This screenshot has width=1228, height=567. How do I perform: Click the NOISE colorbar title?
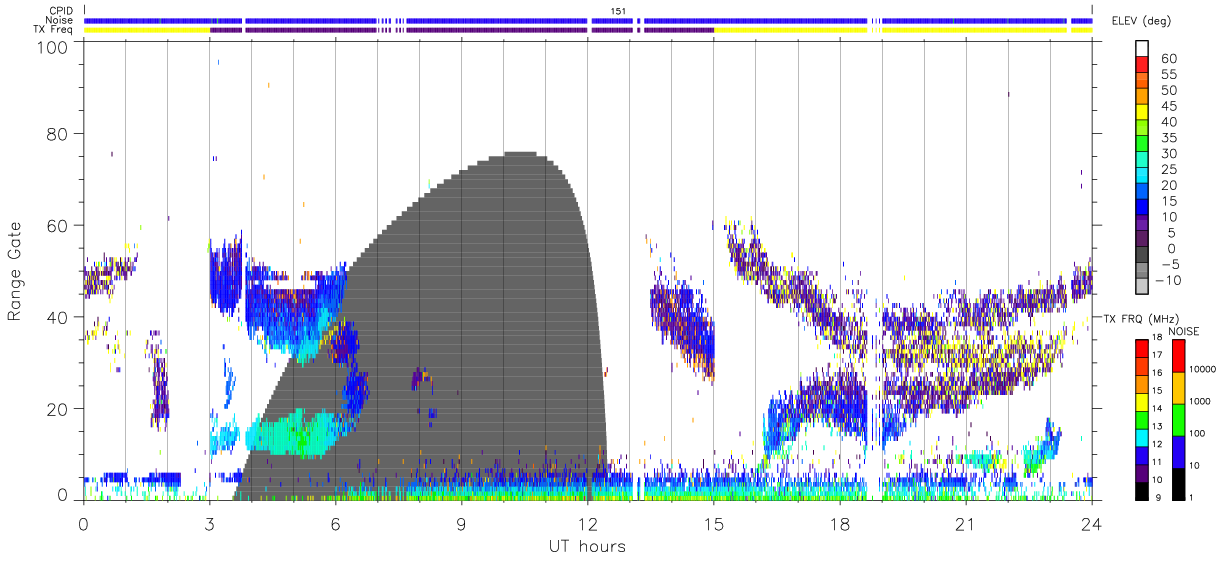(x=1183, y=331)
